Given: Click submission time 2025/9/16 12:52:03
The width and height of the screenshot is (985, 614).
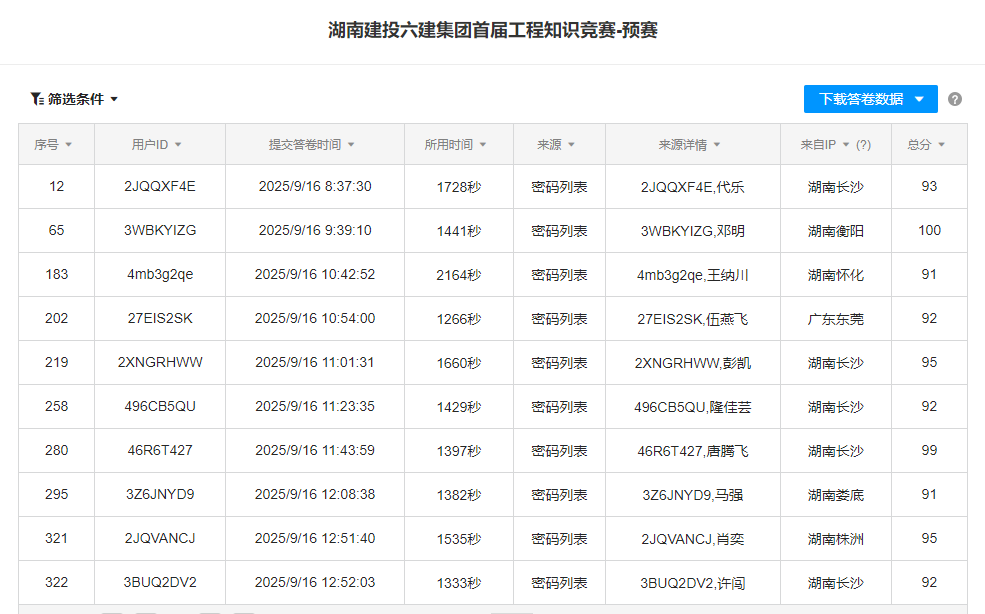Looking at the screenshot, I should click(315, 583).
